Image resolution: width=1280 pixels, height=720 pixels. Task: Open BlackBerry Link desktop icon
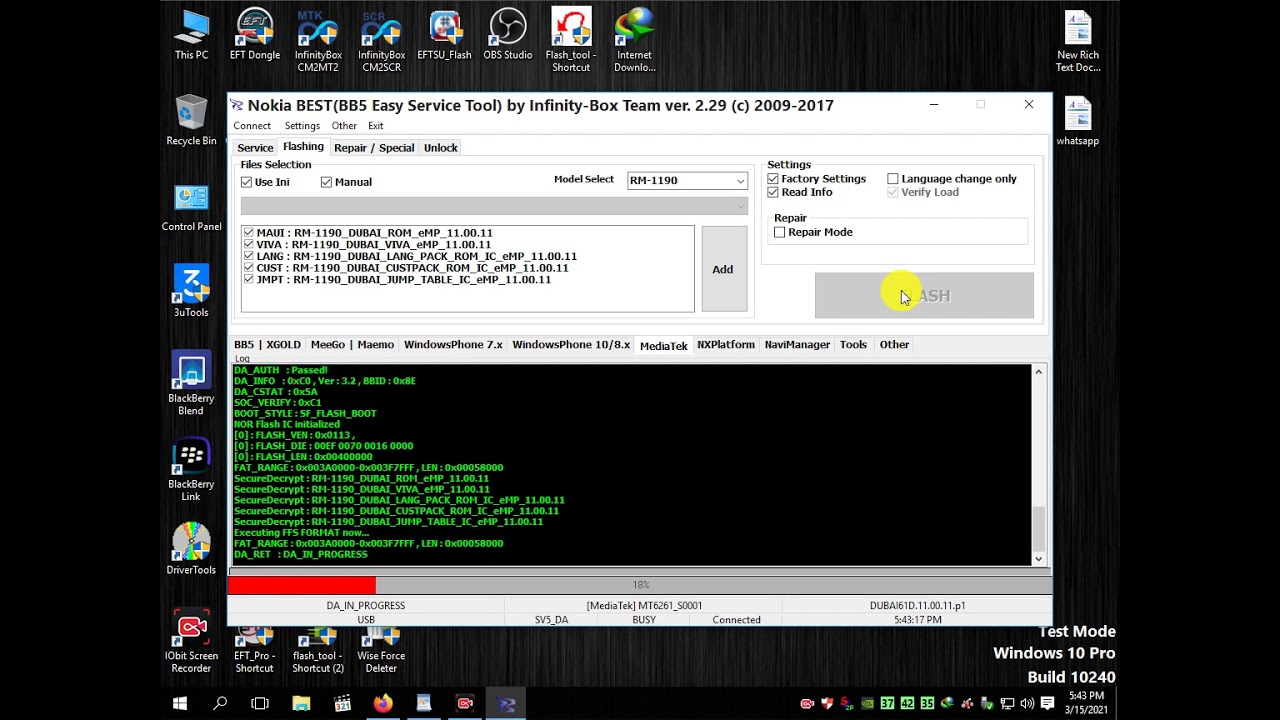[x=191, y=470]
